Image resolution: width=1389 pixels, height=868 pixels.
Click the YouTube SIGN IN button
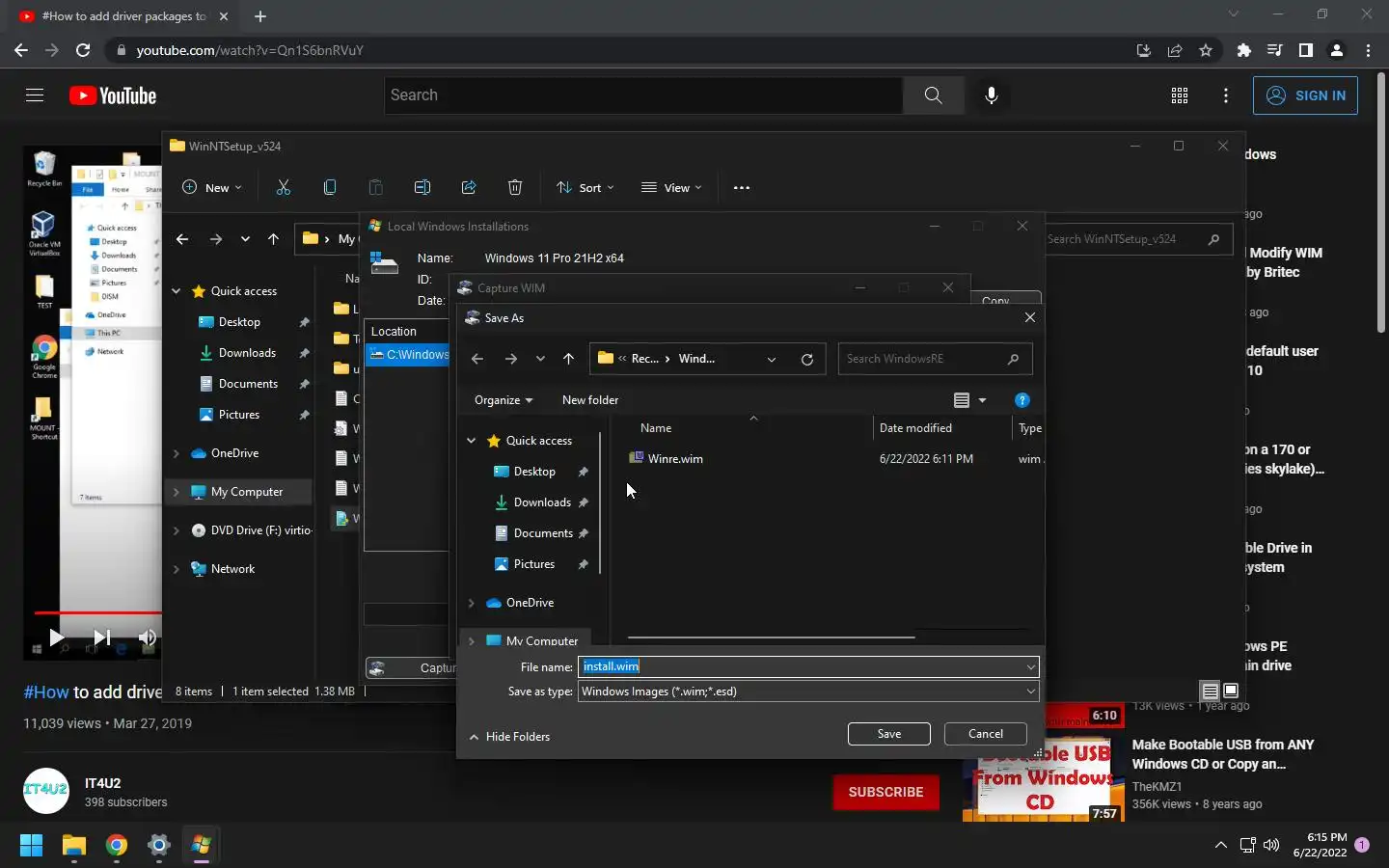[1306, 95]
